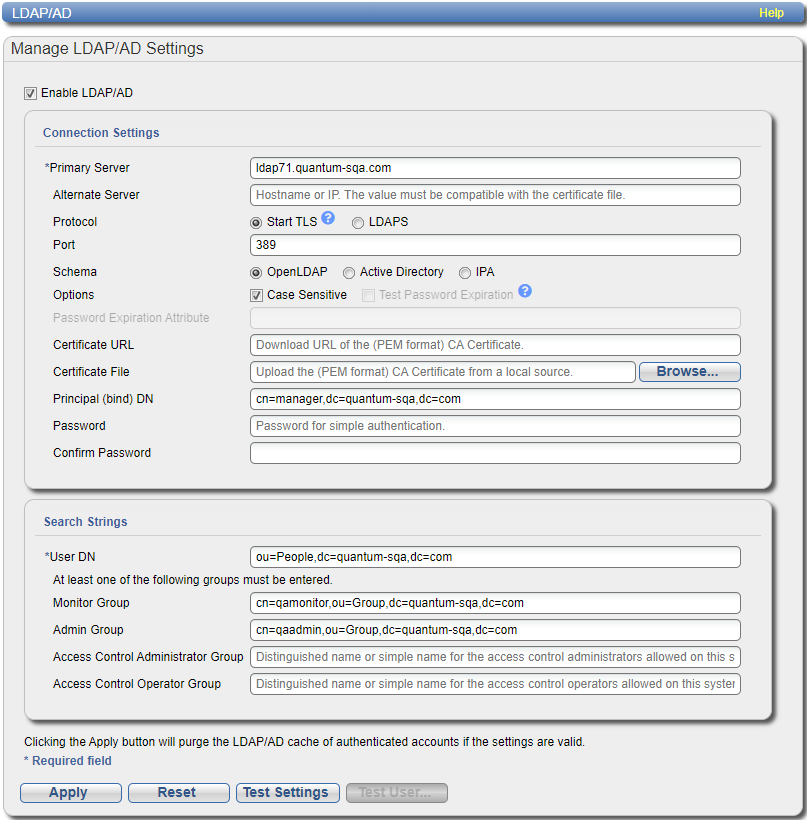Run Test Settings
Viewport: 807px width, 820px height.
[x=286, y=792]
